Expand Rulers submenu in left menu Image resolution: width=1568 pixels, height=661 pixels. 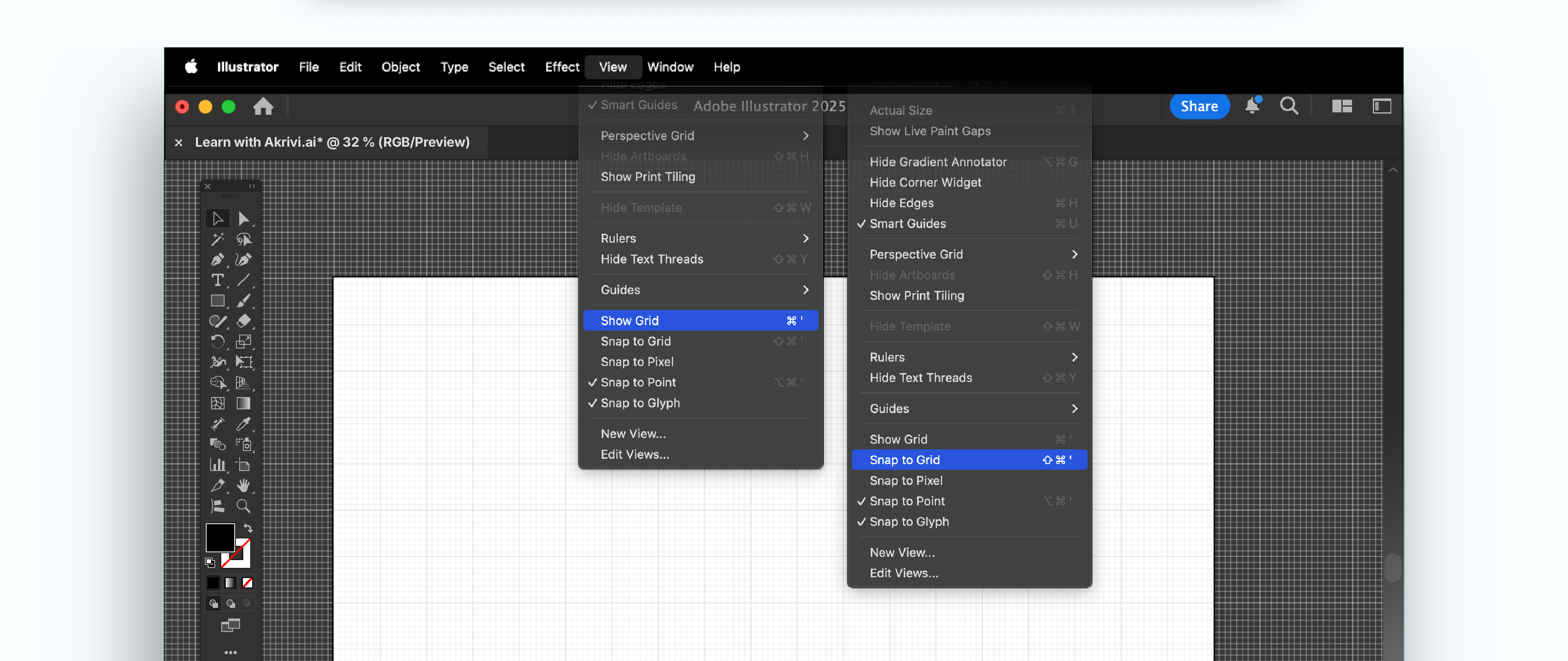click(701, 239)
